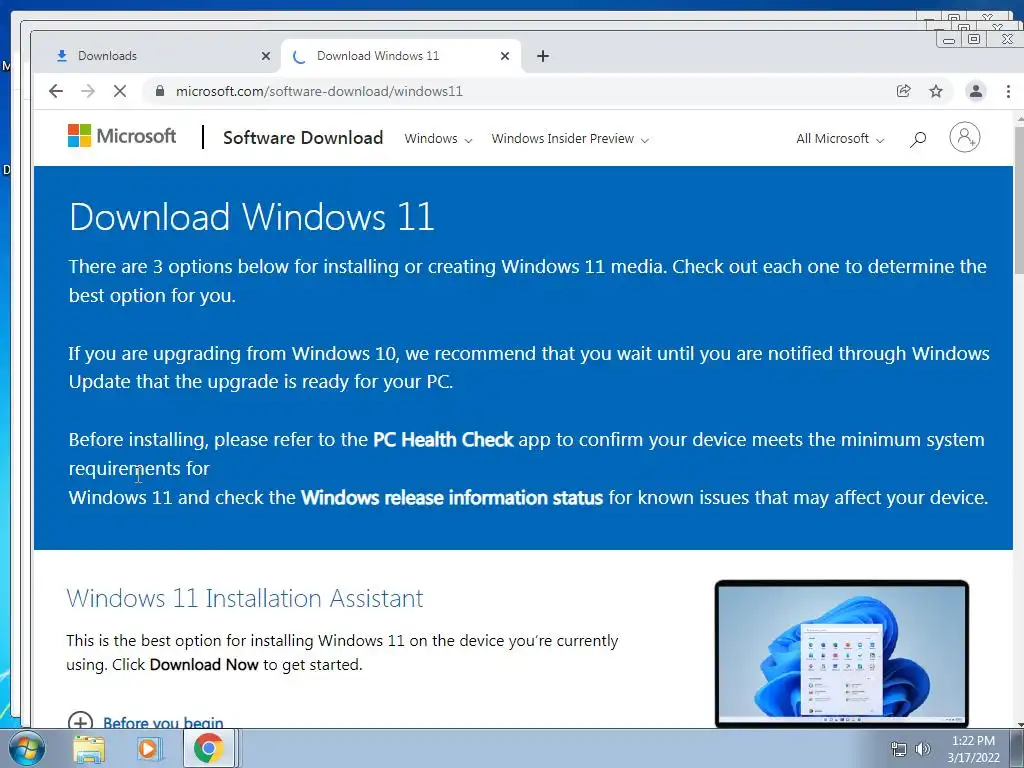The width and height of the screenshot is (1024, 768).
Task: Click the site search magnifier icon
Action: pyautogui.click(x=918, y=138)
